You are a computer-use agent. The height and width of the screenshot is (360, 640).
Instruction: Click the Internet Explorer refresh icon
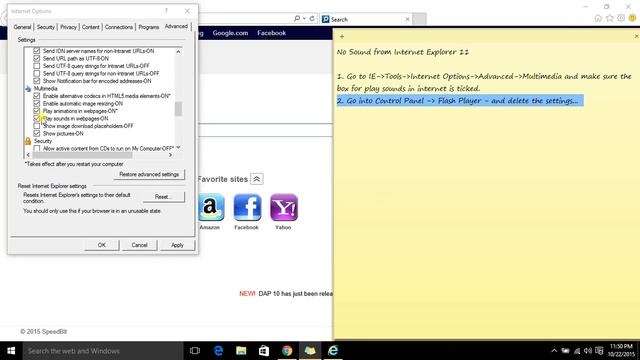pos(312,18)
